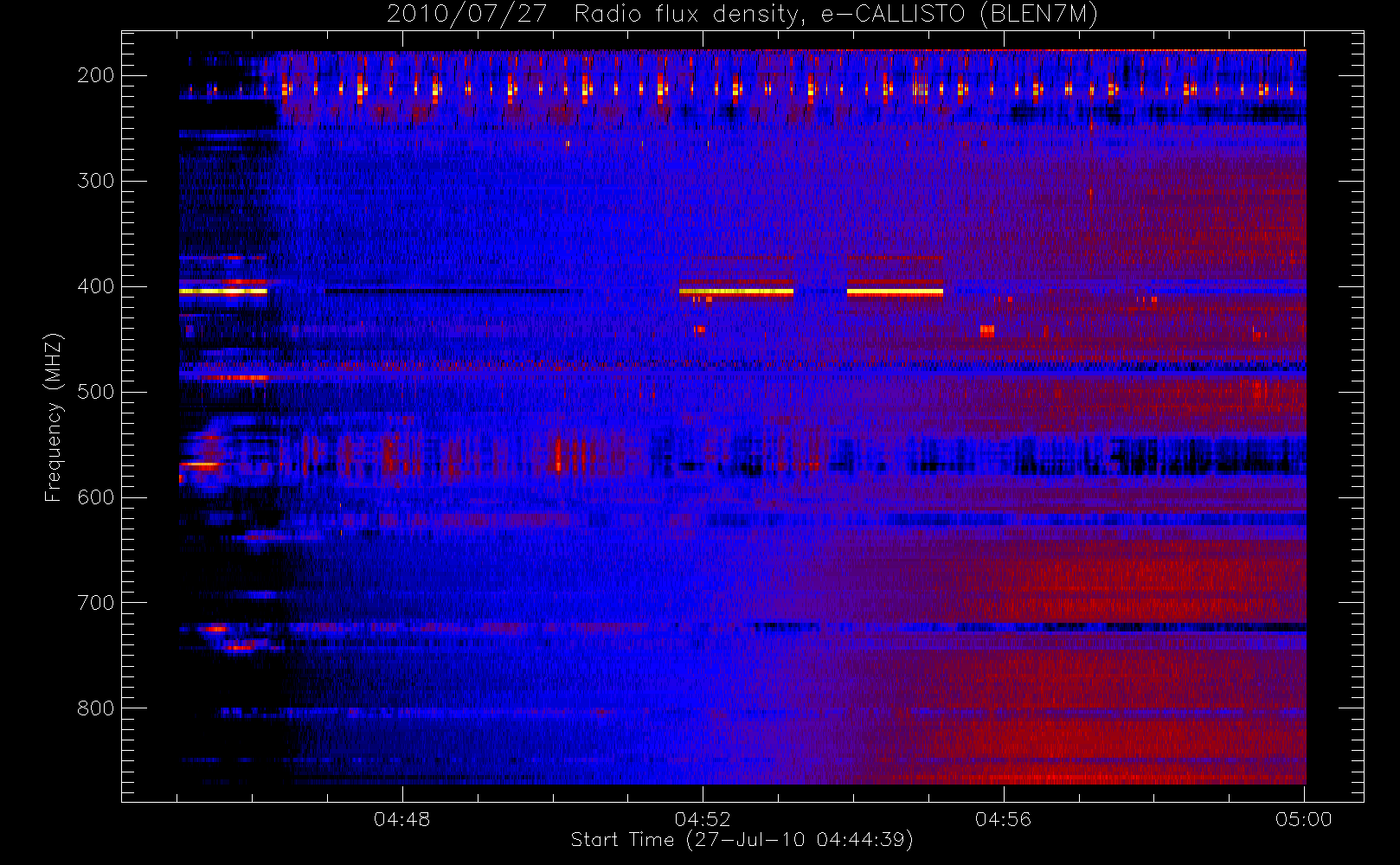
Task: Click the 04:56 time tick label
Action: tap(1004, 819)
